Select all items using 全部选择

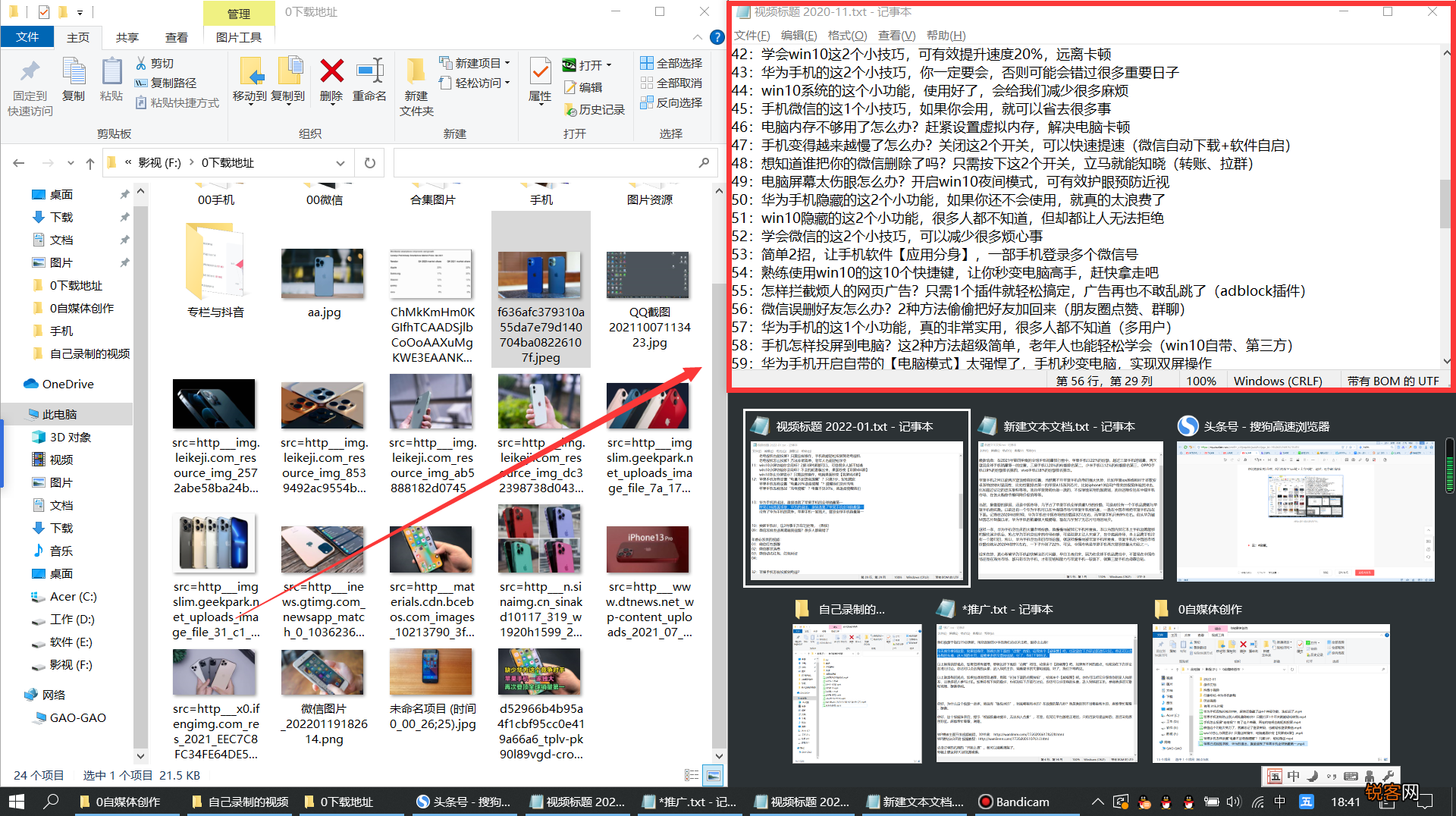click(x=671, y=63)
